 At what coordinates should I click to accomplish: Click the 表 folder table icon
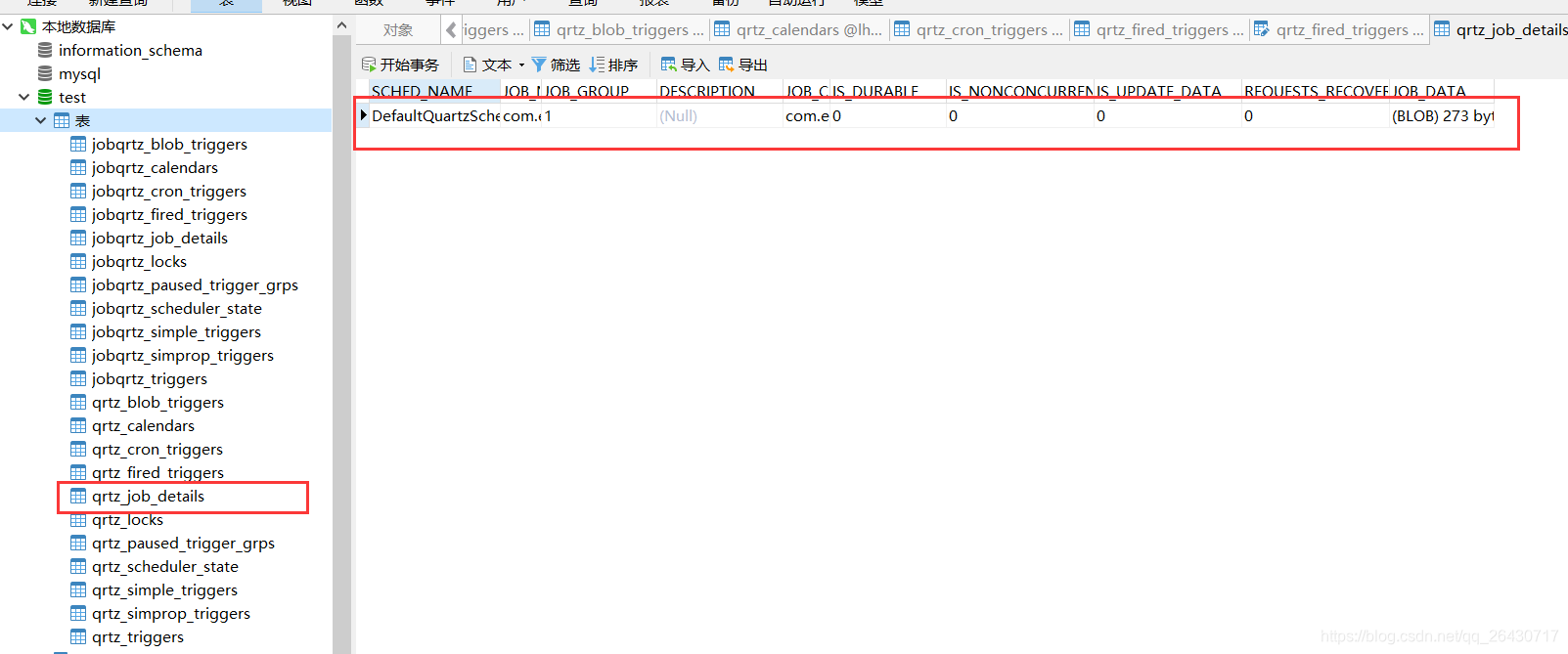62,120
